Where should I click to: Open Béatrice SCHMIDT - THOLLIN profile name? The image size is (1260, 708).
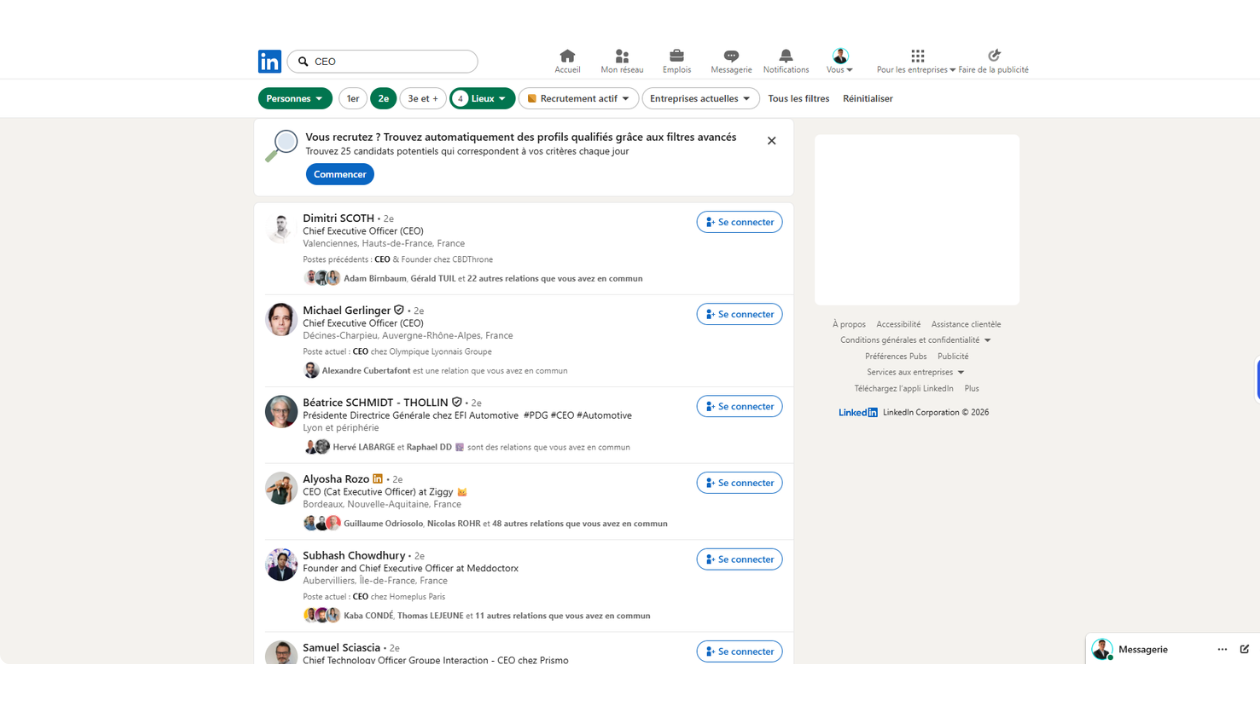[x=376, y=402]
